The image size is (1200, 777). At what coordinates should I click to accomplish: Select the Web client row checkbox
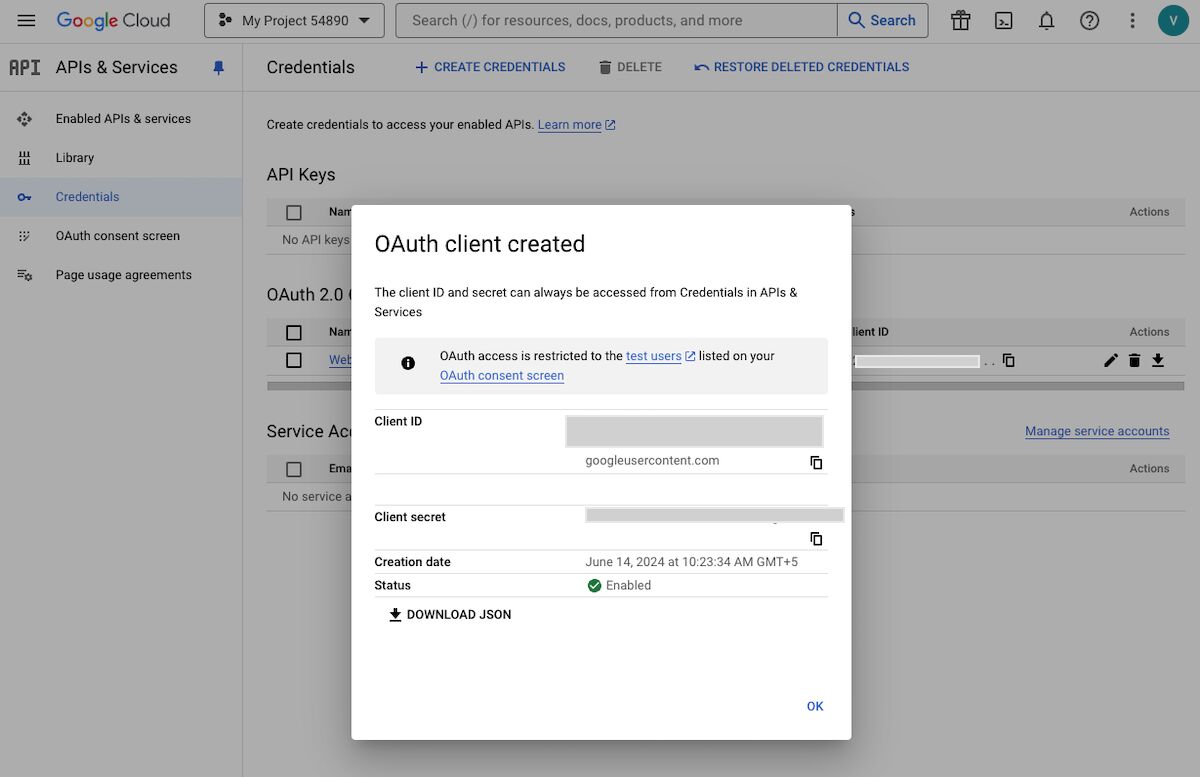point(293,360)
